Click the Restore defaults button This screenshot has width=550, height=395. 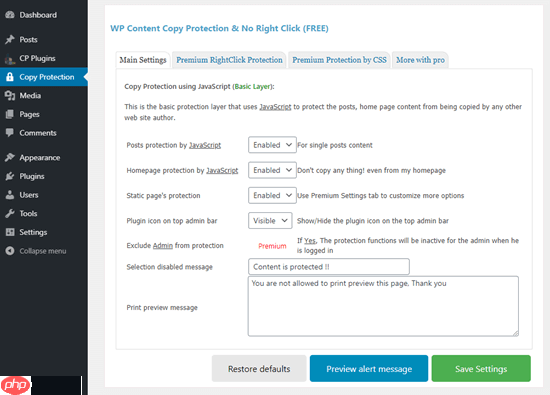pyautogui.click(x=259, y=369)
